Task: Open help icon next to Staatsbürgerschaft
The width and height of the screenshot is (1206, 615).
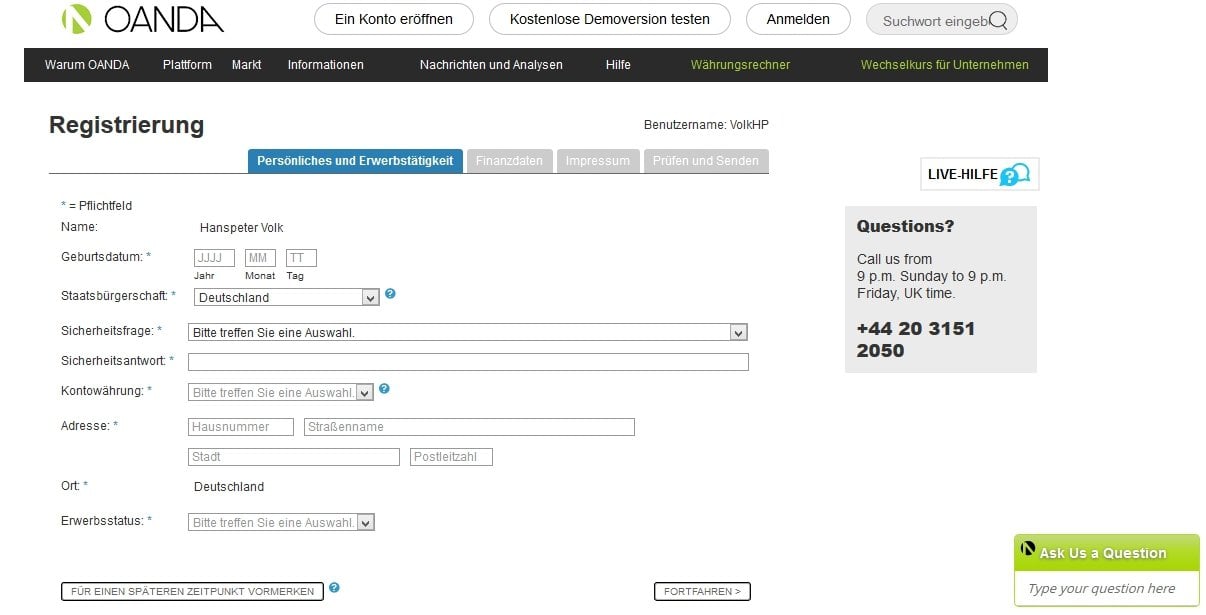Action: [x=390, y=294]
